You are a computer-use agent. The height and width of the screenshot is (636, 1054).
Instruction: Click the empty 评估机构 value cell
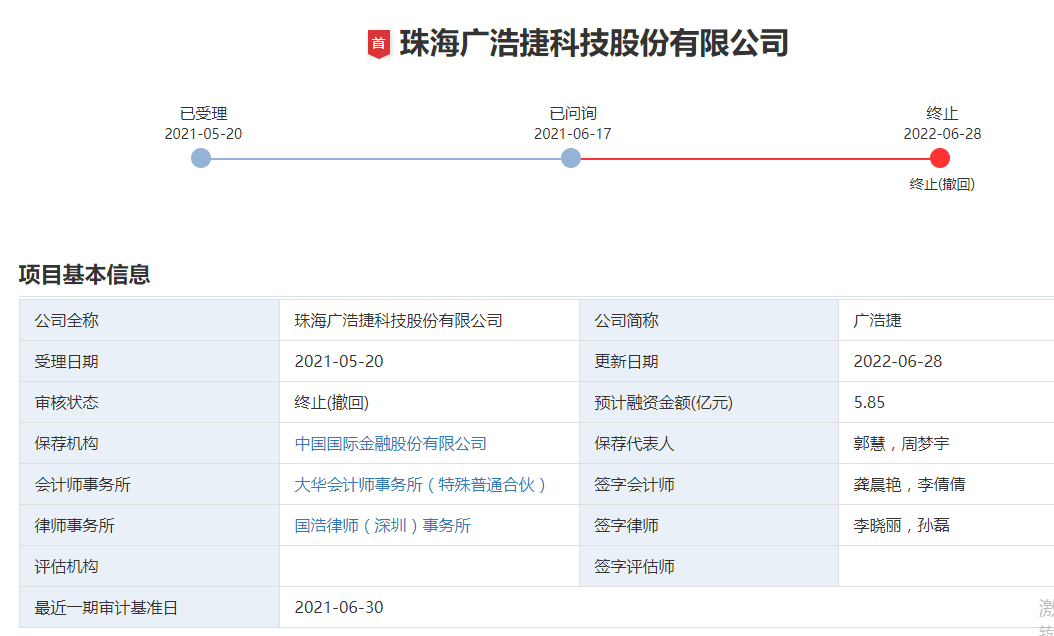[429, 567]
